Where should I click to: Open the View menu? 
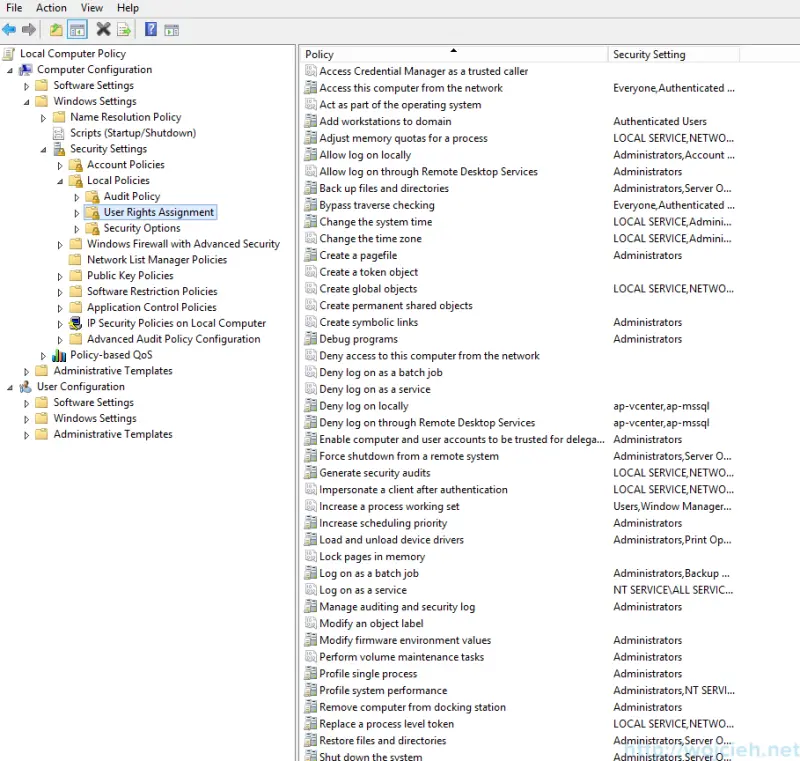point(91,7)
